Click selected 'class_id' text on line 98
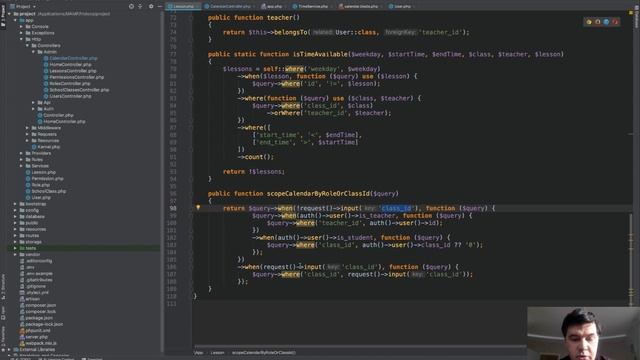640x360 pixels. [x=397, y=208]
